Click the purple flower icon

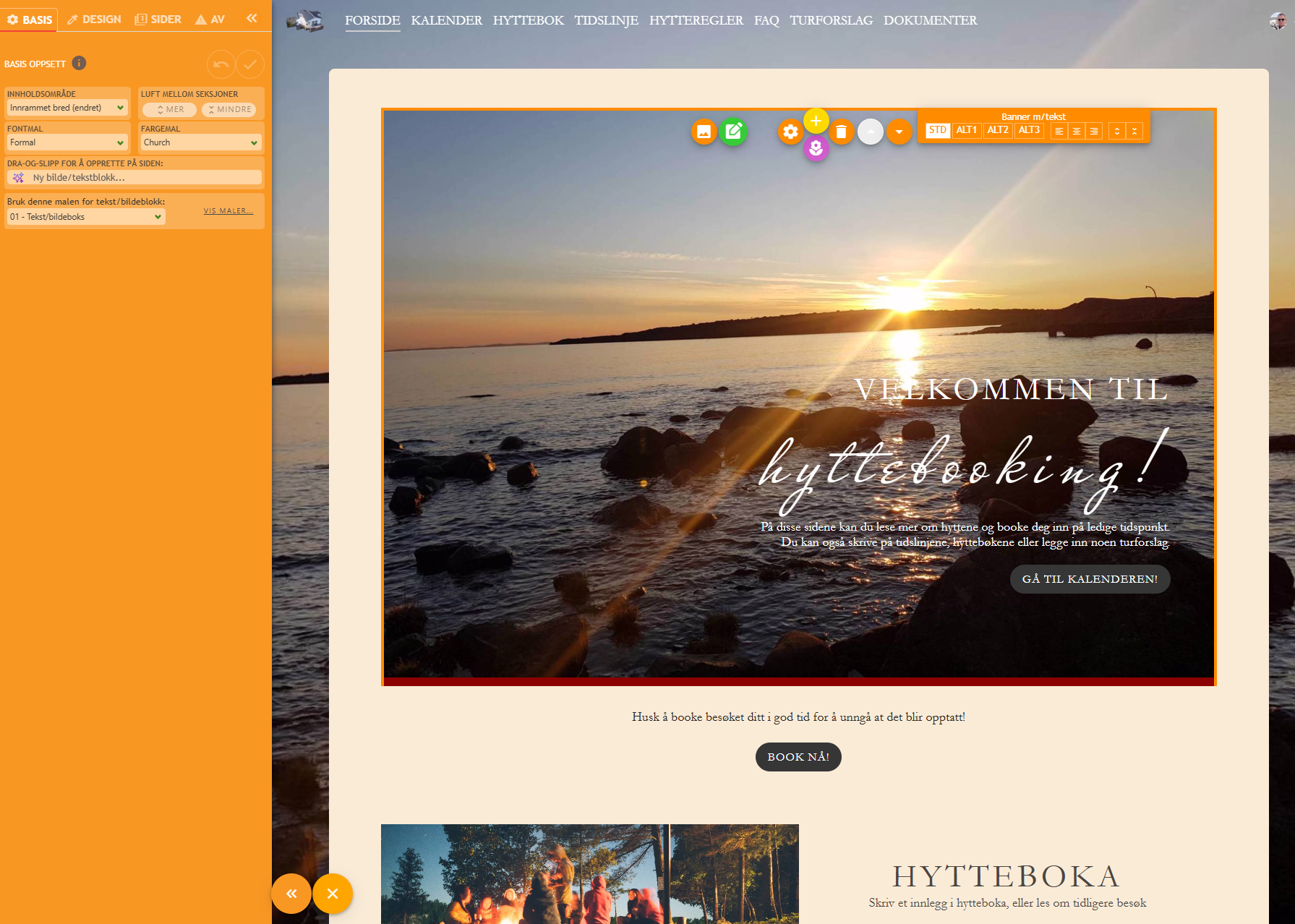816,148
